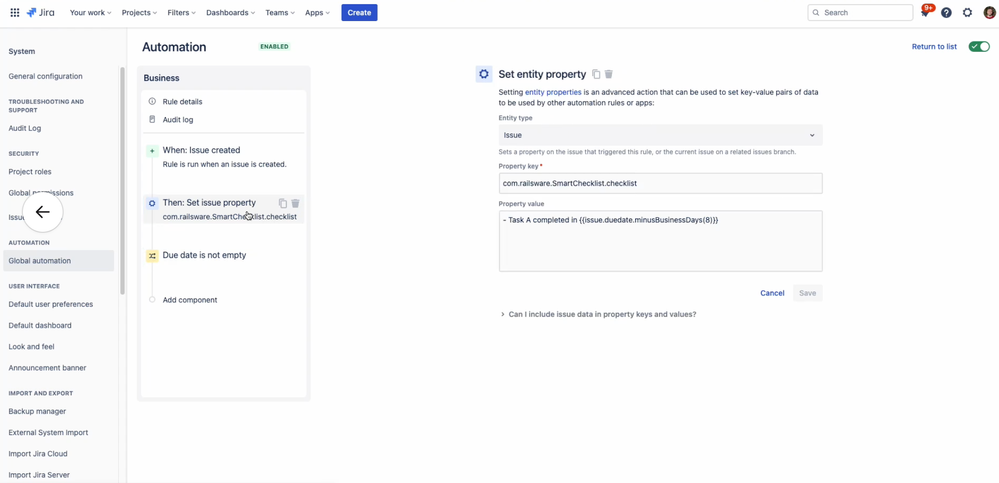This screenshot has height=483, width=999.
Task: Click the Rule details info icon
Action: 152,101
